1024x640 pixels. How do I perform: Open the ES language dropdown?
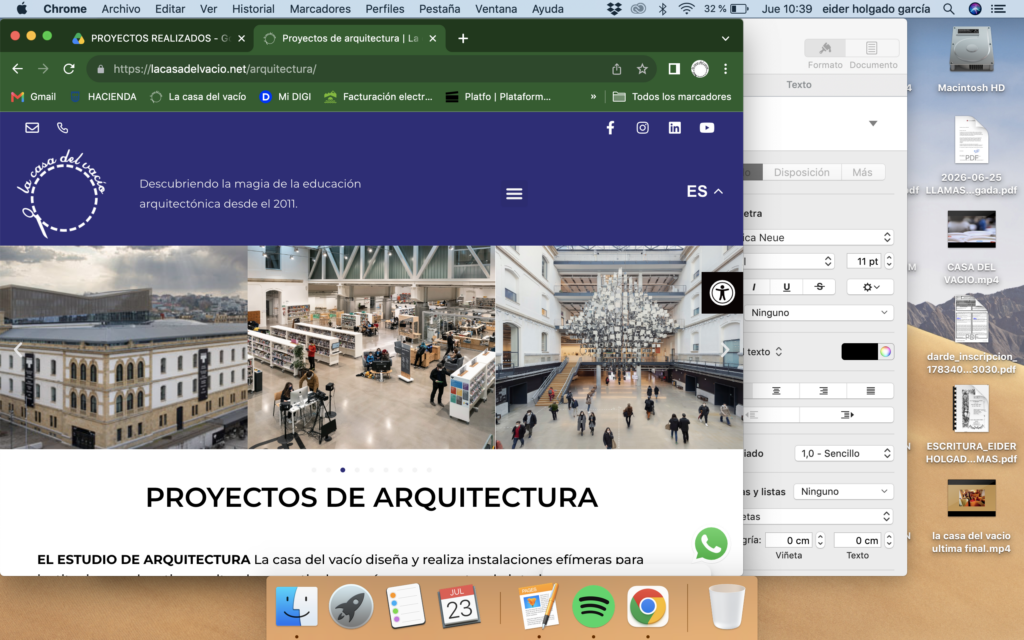tap(705, 191)
